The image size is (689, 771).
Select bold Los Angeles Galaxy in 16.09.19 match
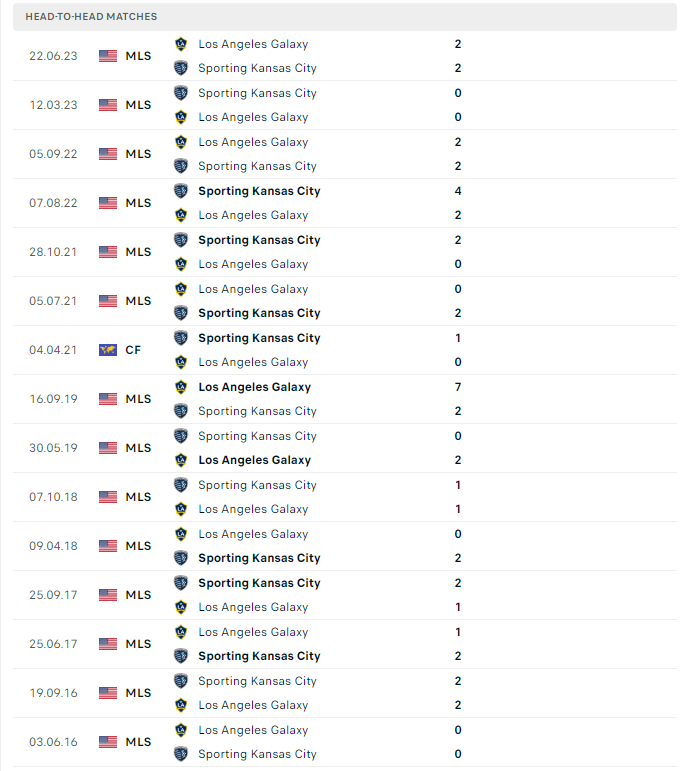(x=254, y=387)
